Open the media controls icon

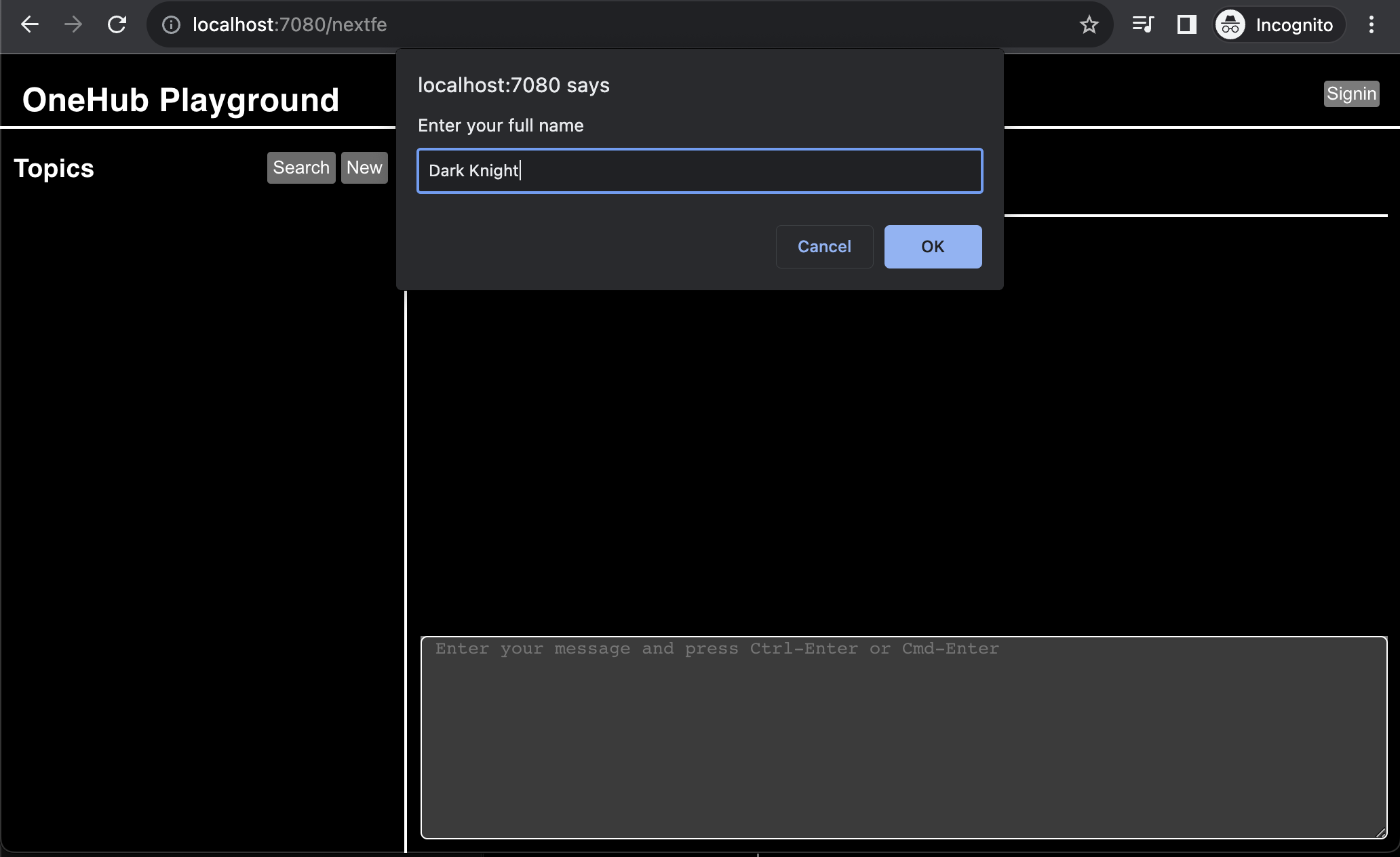[x=1143, y=25]
